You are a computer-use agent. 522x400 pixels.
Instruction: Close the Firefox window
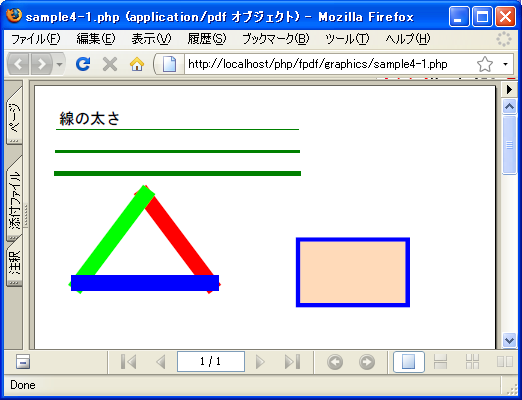(x=505, y=16)
